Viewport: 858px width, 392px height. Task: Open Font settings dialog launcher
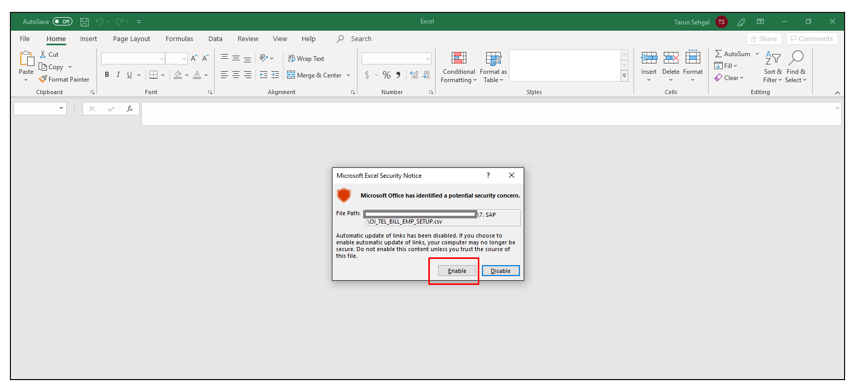210,93
